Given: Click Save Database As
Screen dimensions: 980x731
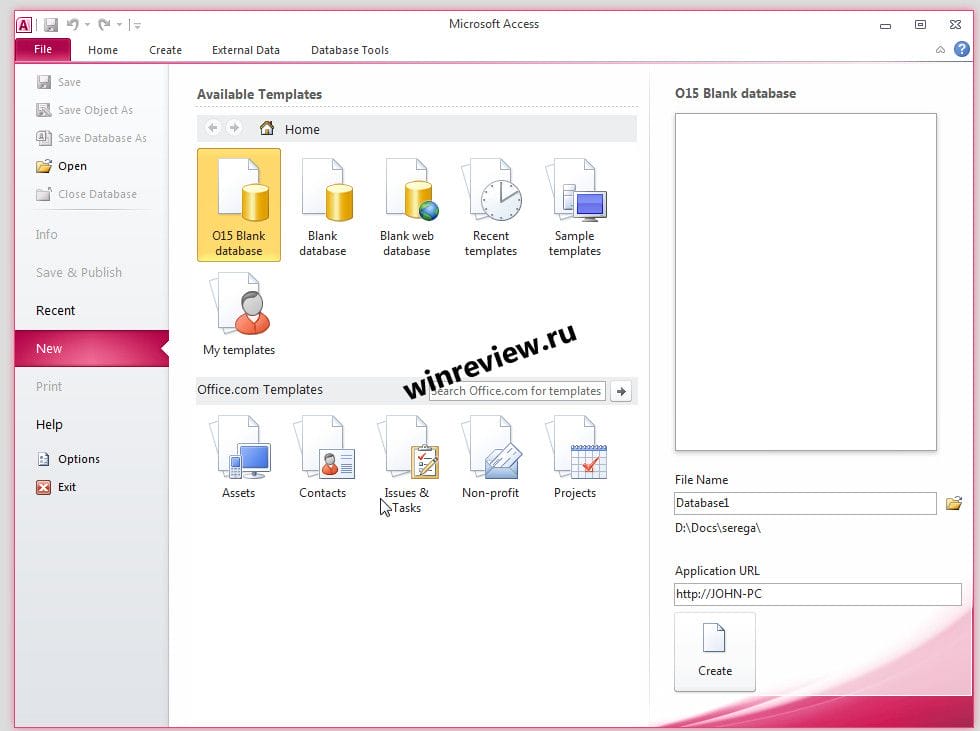Looking at the screenshot, I should (92, 138).
